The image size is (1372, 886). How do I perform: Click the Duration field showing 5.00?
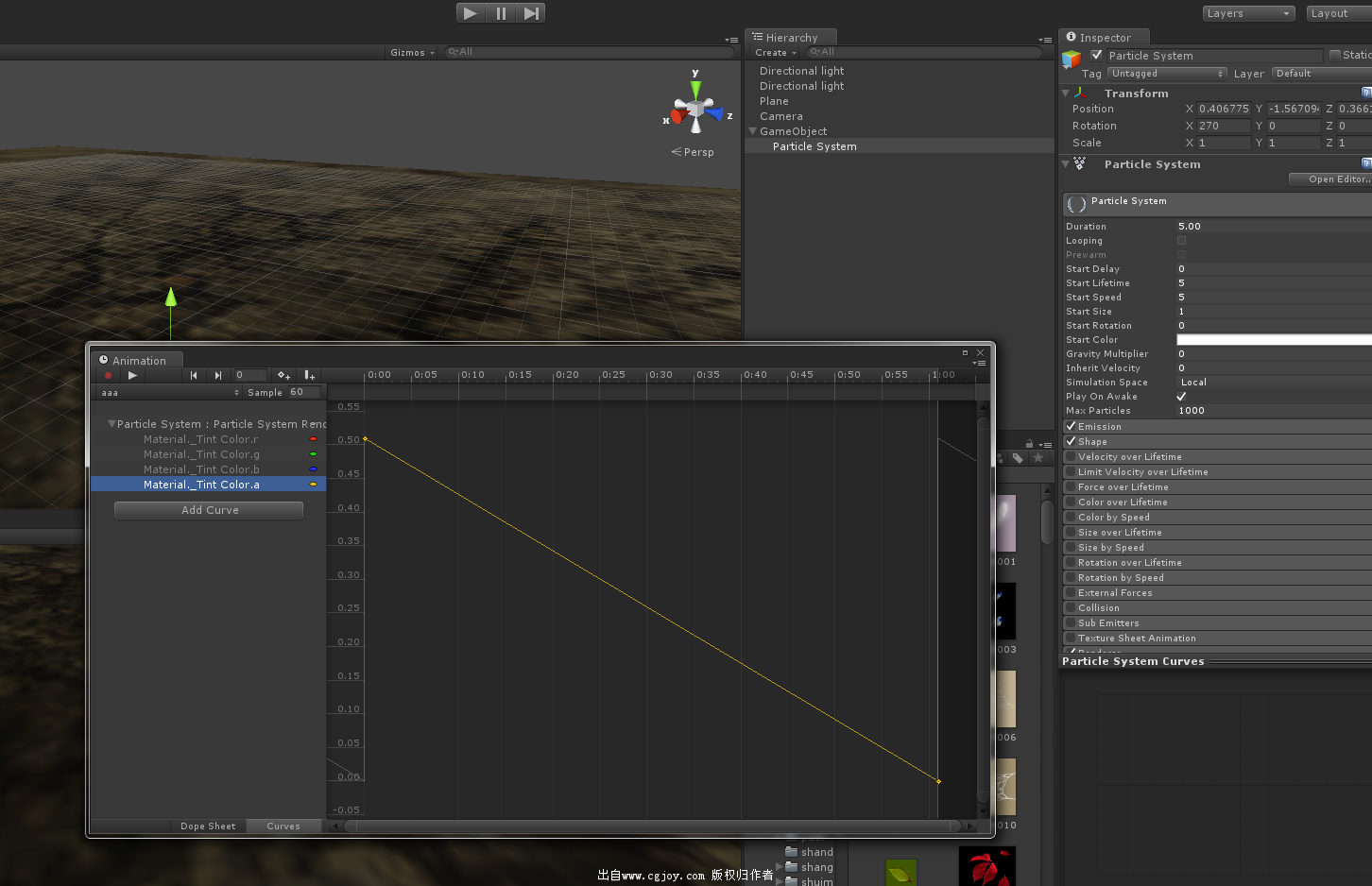click(1274, 227)
